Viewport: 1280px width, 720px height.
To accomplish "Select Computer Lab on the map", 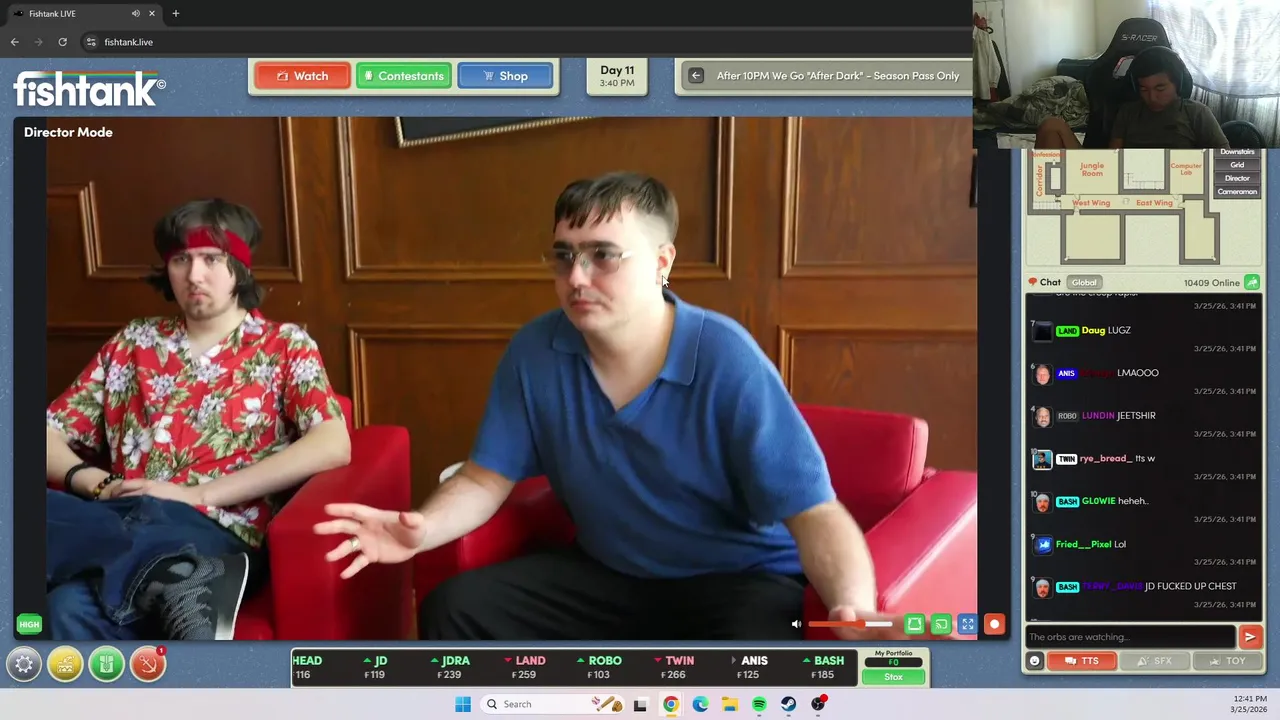I will (1185, 170).
